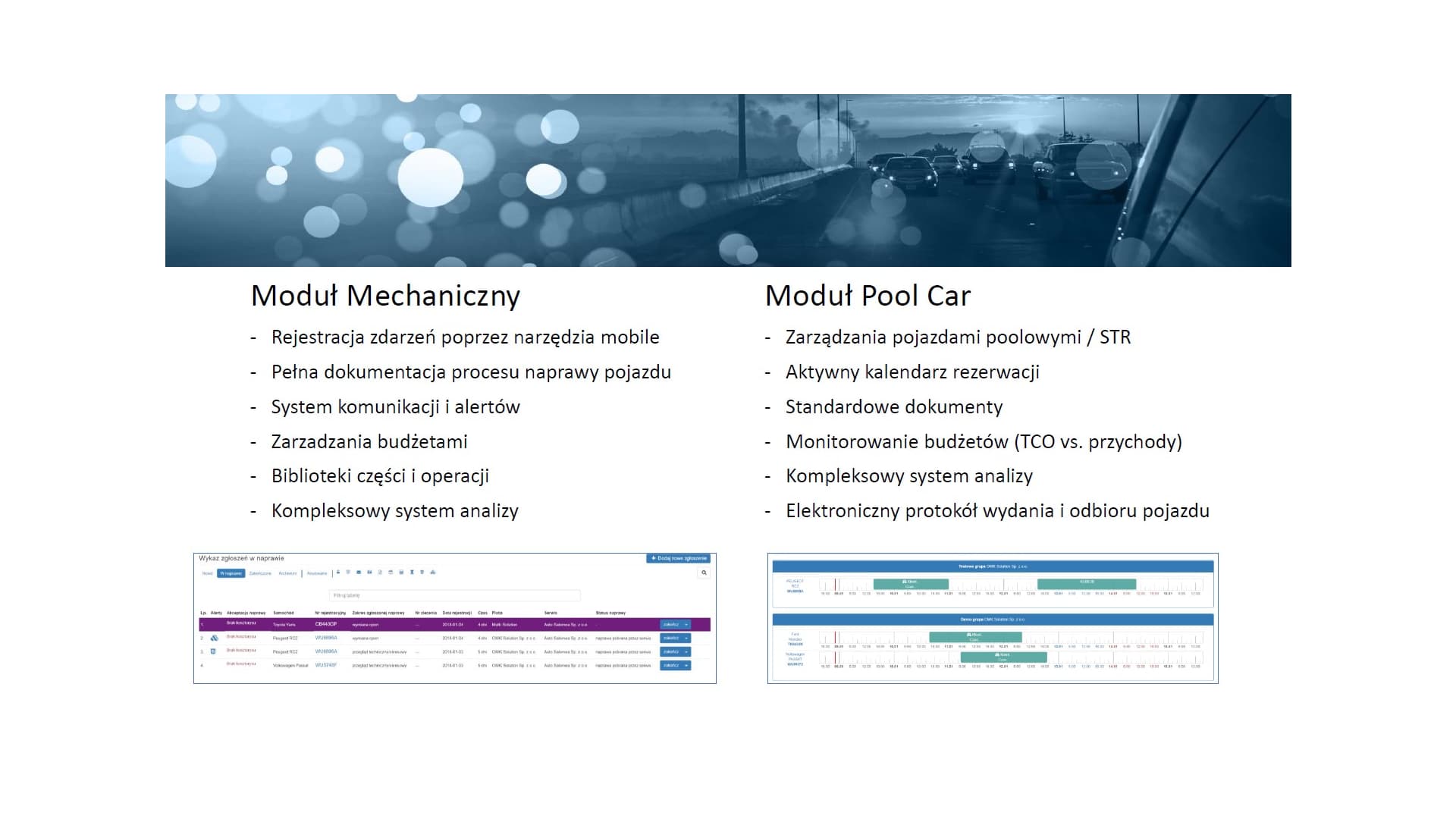Click 'Dodaj nowe zgłoszenie' button
Image resolution: width=1456 pixels, height=819 pixels.
[x=678, y=558]
